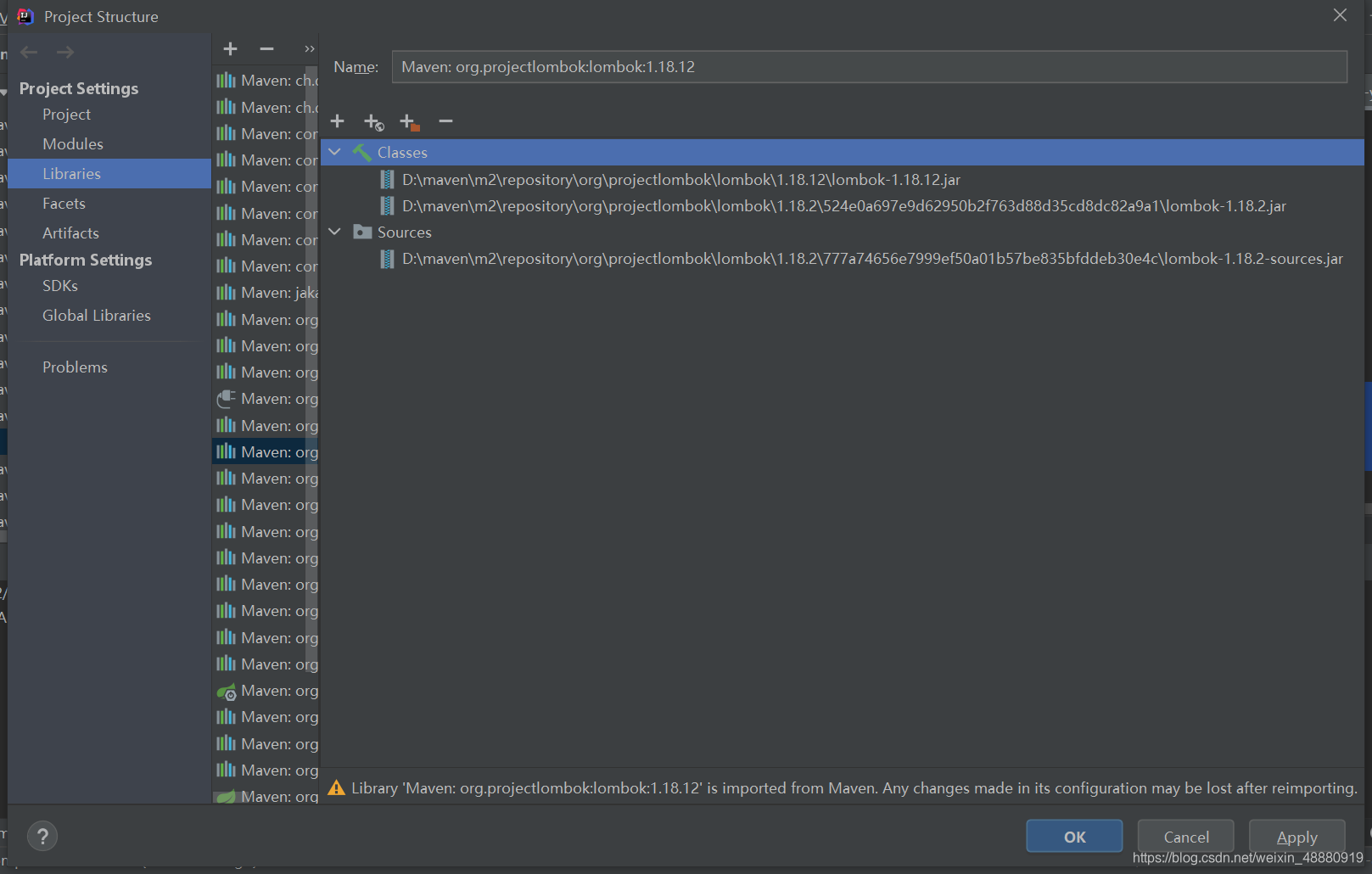The image size is (1372, 874).
Task: Add documentation URL root icon
Action: pyautogui.click(x=373, y=122)
